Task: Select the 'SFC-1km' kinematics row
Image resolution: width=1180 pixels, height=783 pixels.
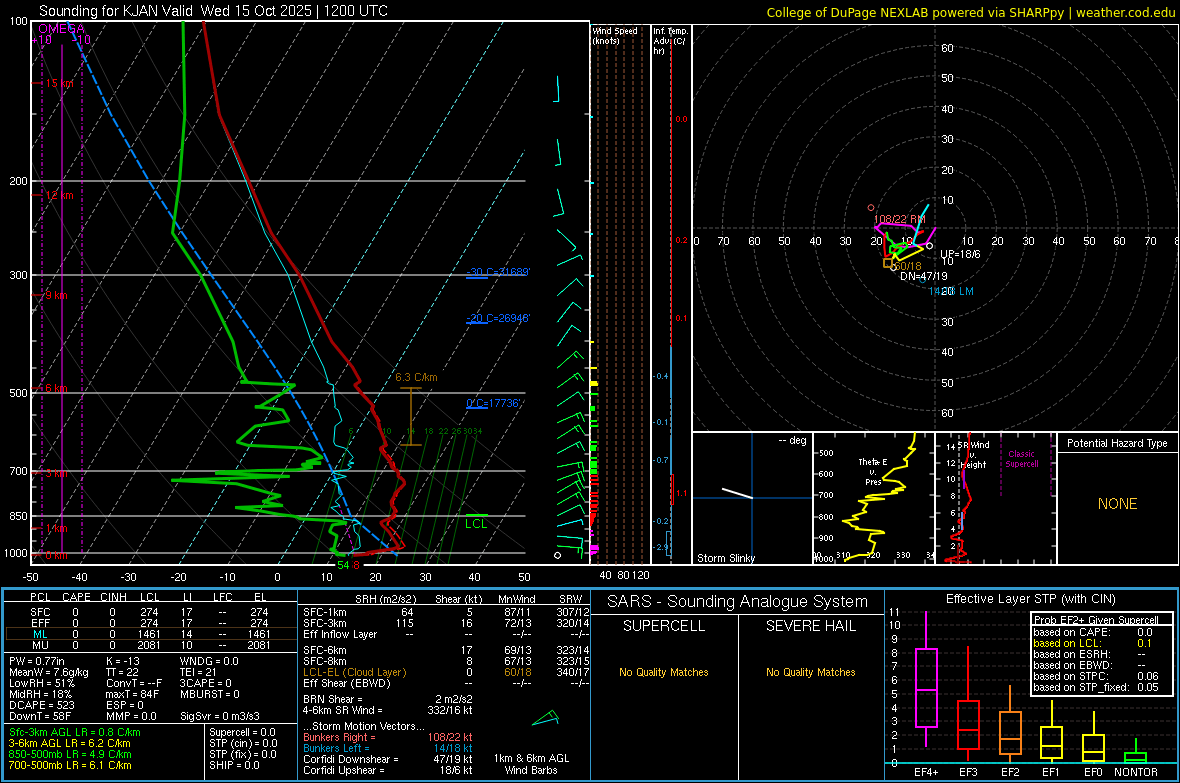Action: coord(446,612)
